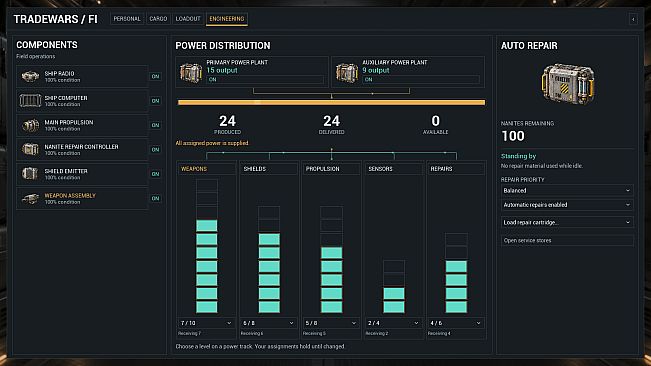Toggle Auxiliary Power Plant ON switch

click(x=421, y=79)
